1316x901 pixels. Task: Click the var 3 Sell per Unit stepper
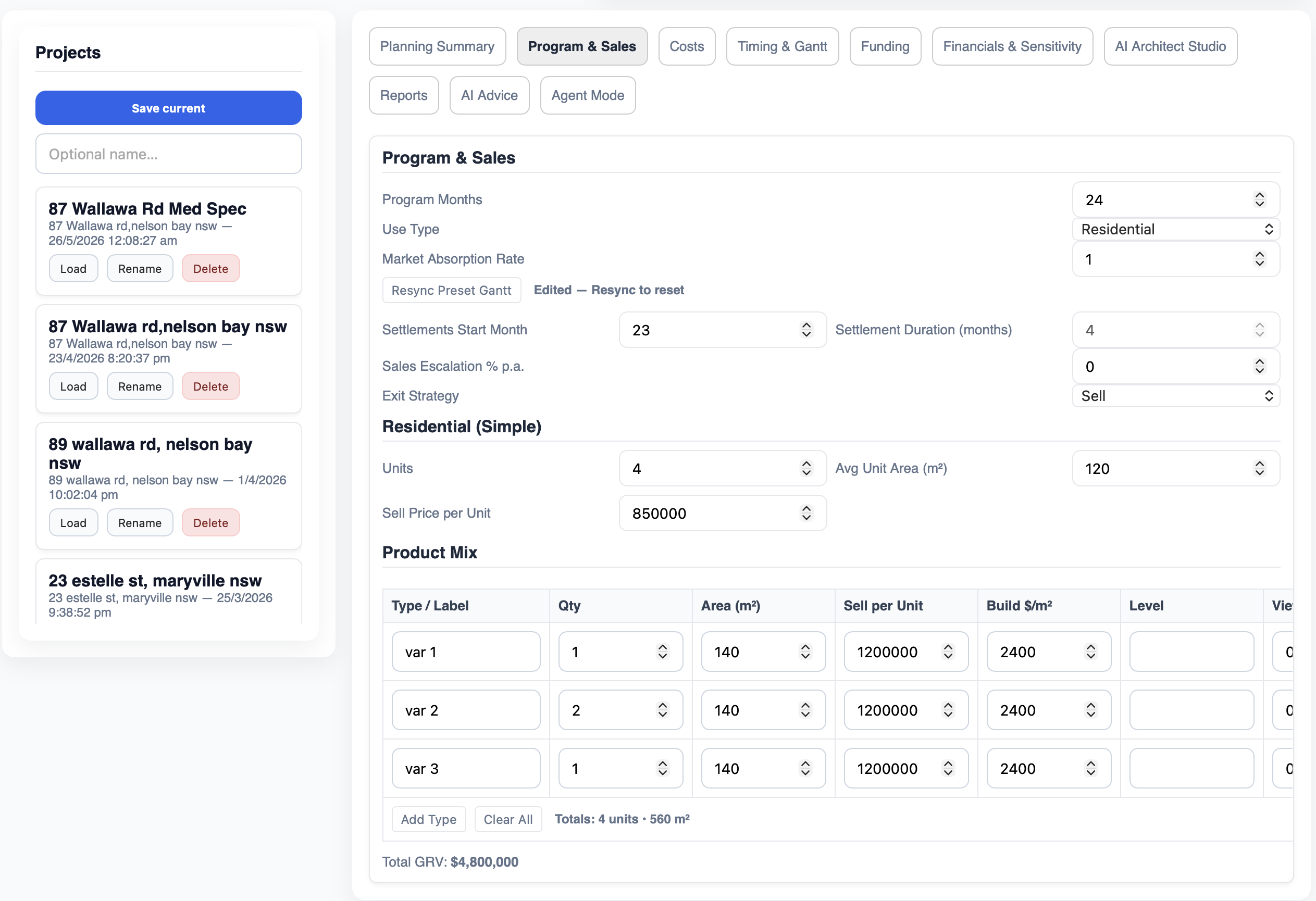coord(947,768)
